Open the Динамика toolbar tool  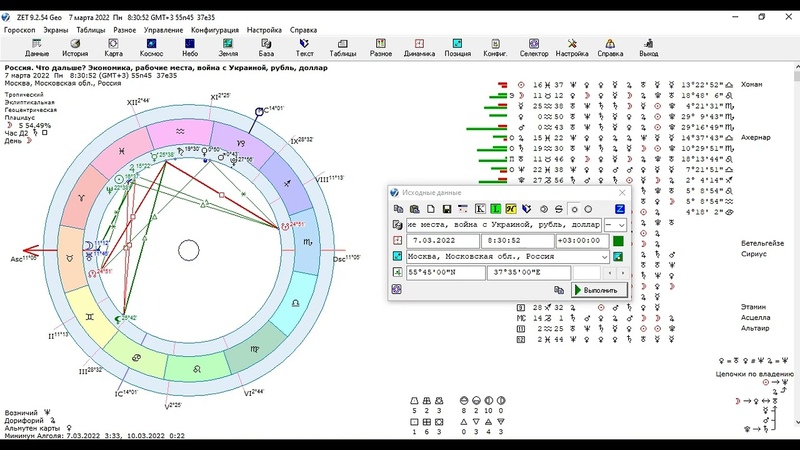click(419, 47)
